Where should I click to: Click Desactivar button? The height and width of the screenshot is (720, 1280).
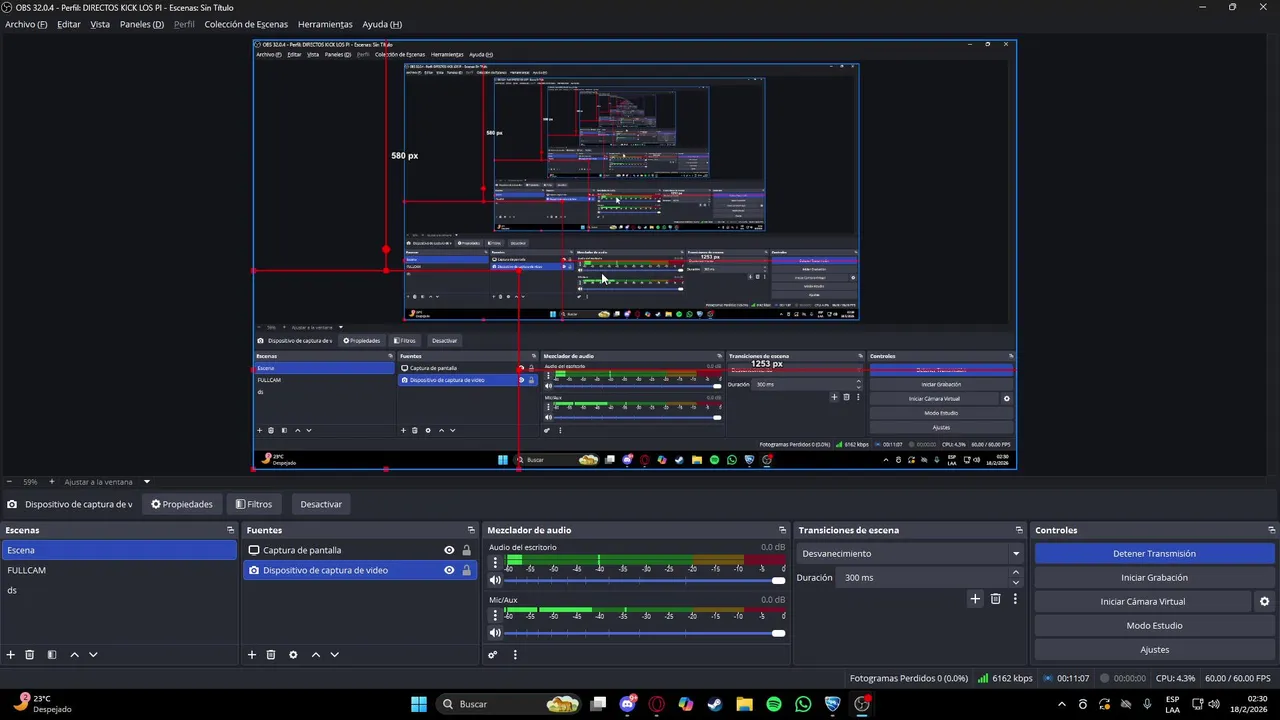click(x=321, y=504)
